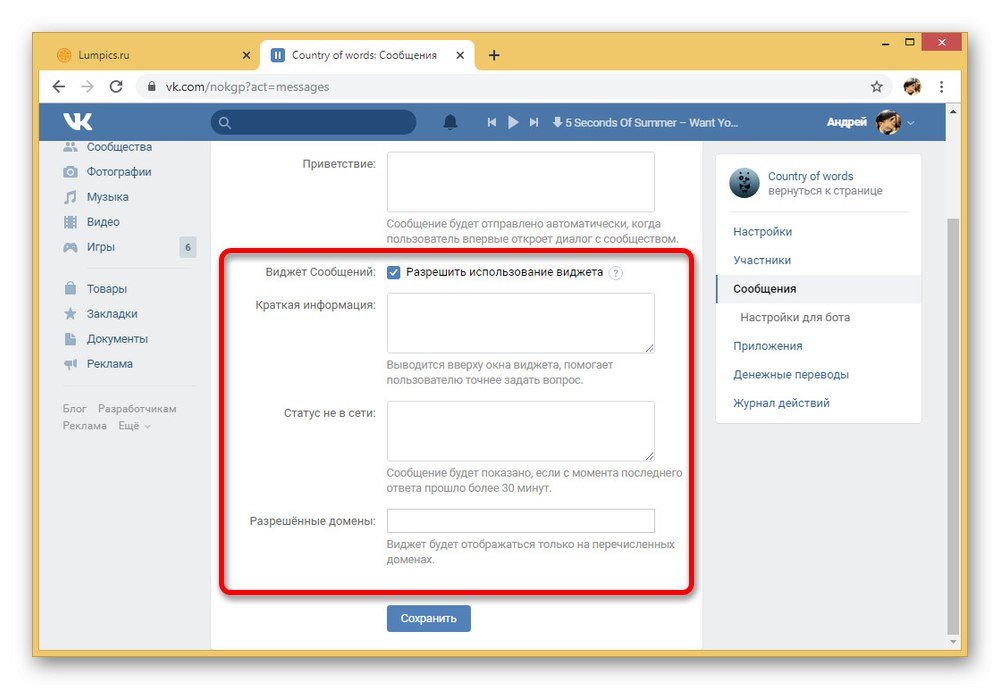Viewport: 1000px width, 689px height.
Task: Click the Андрей profile avatar in header
Action: click(x=888, y=122)
